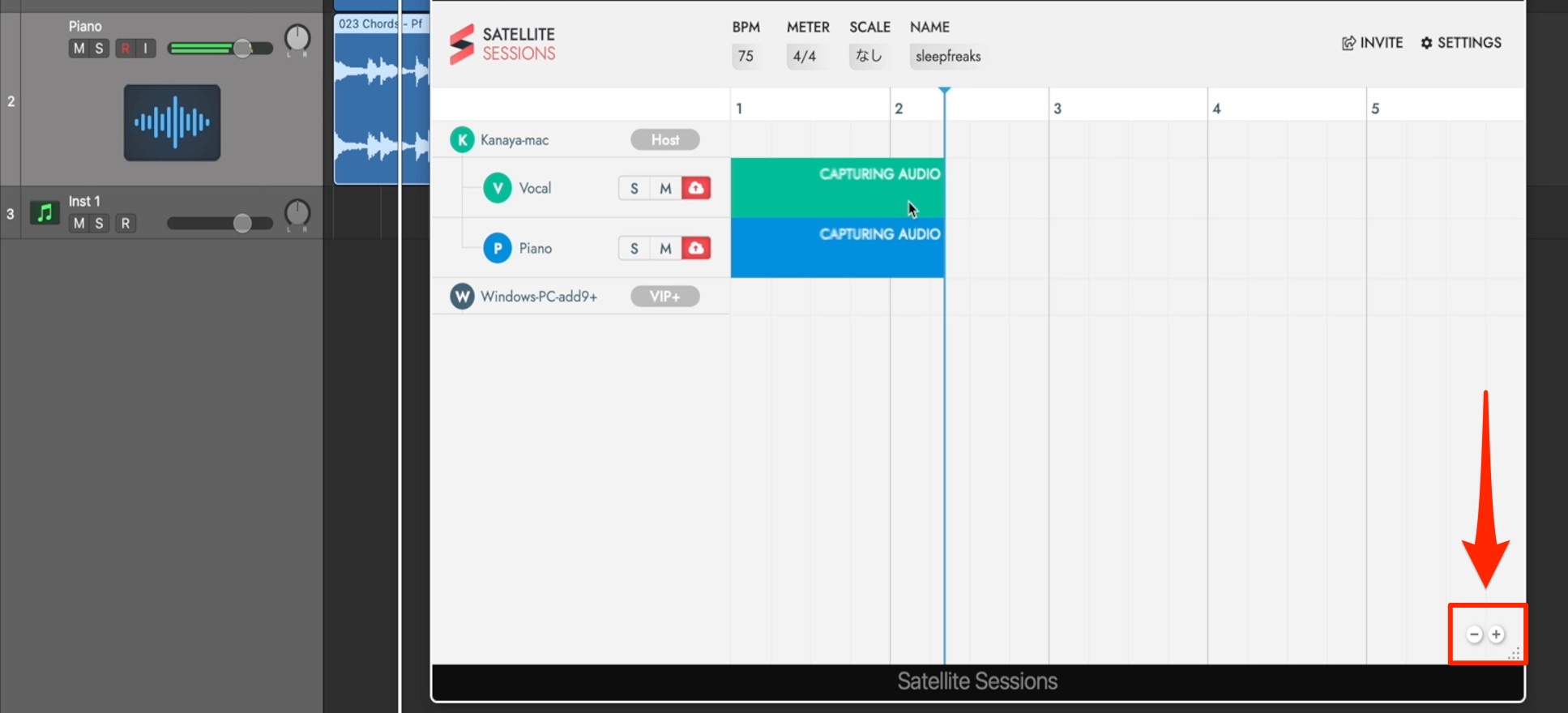Click the Piano track pan knob
This screenshot has height=713, width=1568.
297,39
